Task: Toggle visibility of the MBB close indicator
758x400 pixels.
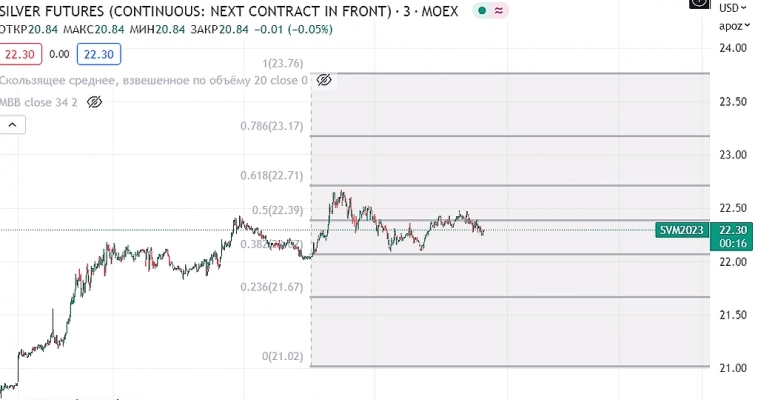Action: pos(95,102)
